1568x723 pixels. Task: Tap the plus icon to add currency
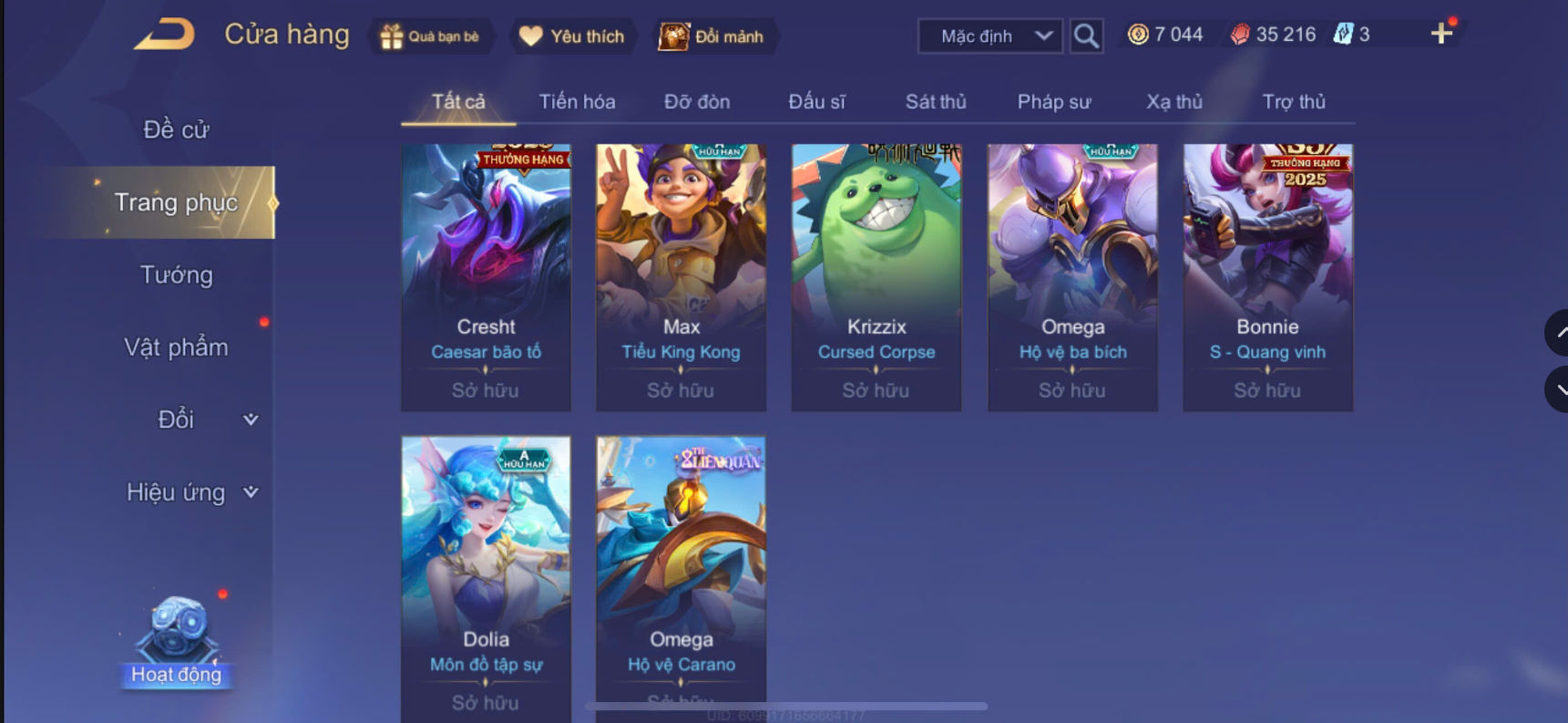point(1440,35)
